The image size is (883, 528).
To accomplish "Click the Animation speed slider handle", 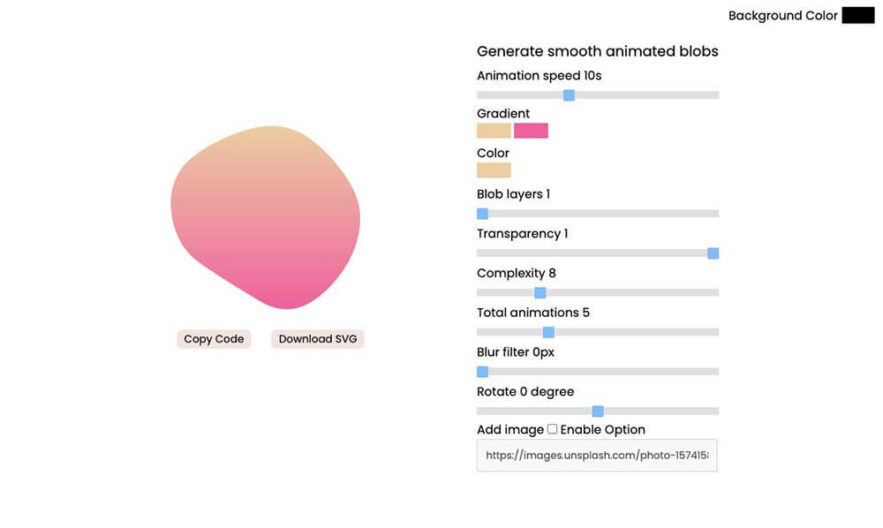I will tap(569, 95).
